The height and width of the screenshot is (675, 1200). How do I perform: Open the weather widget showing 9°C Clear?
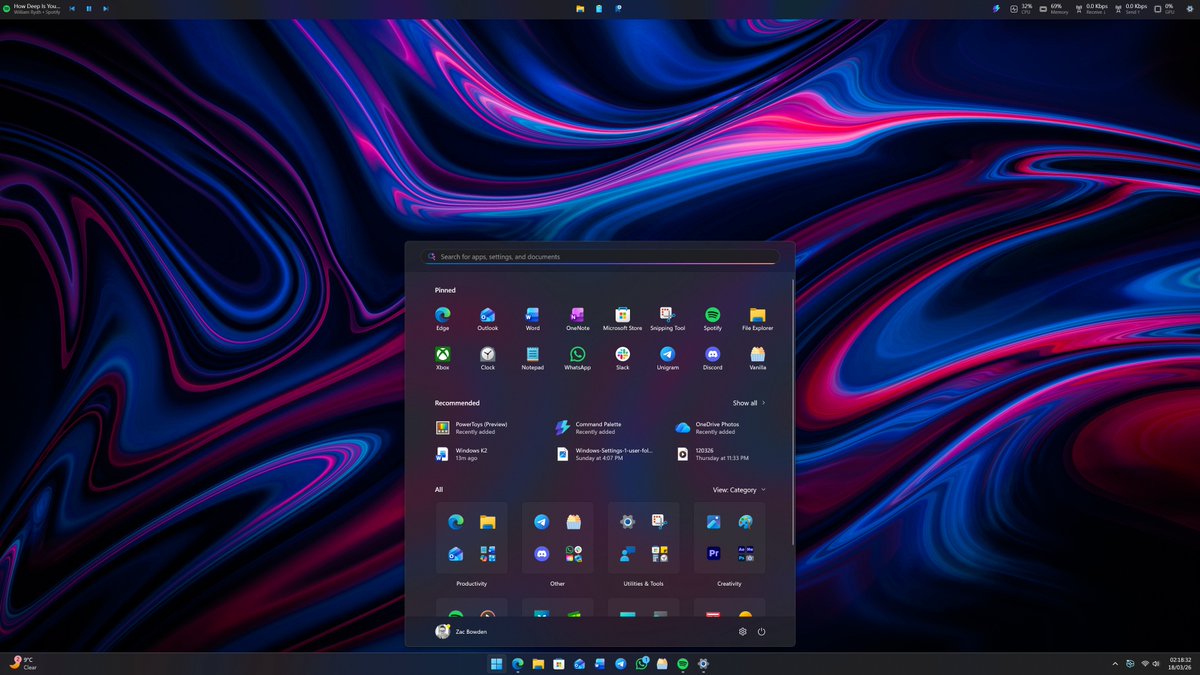pyautogui.click(x=24, y=663)
